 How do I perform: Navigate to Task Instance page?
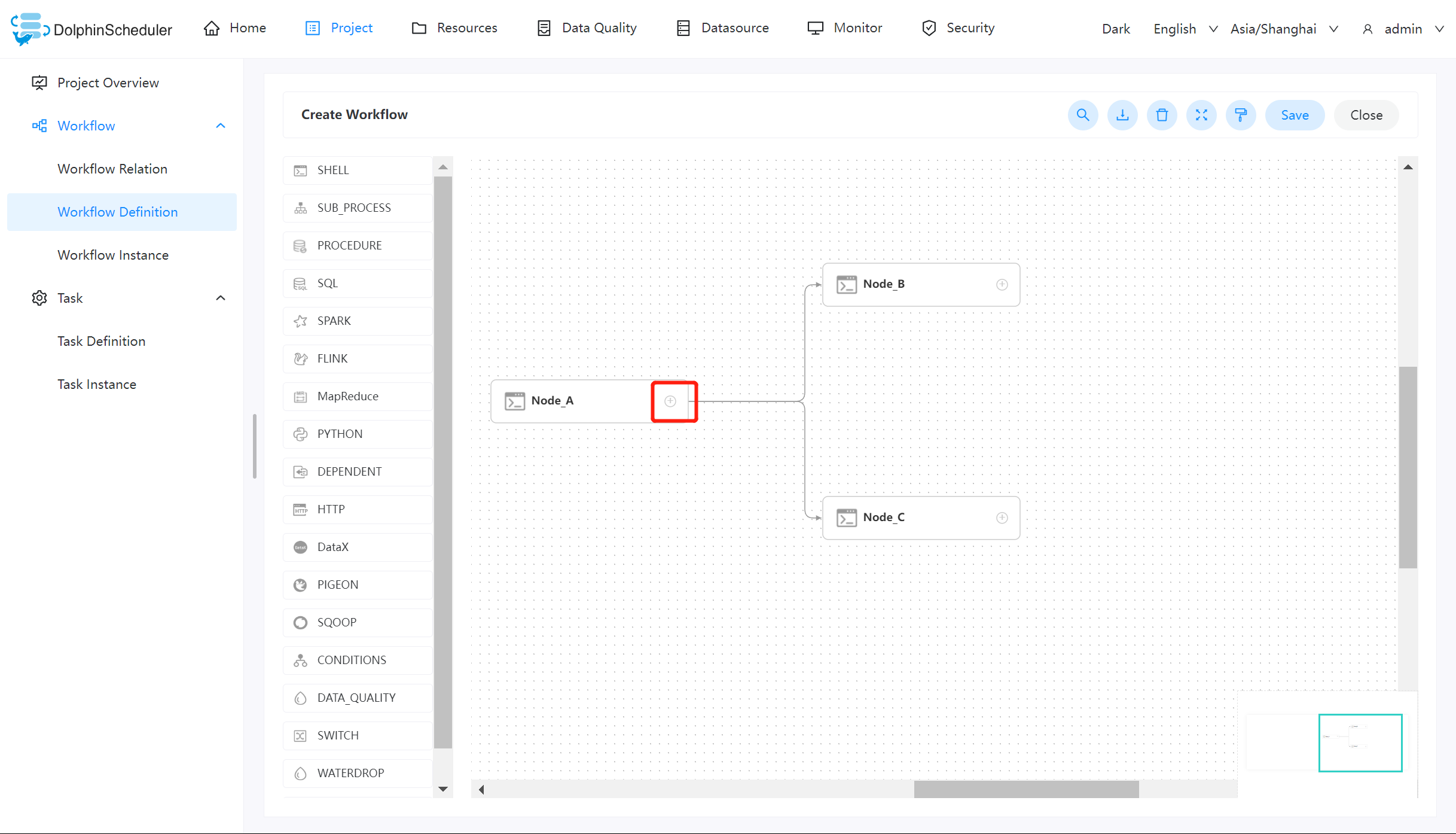coord(96,383)
